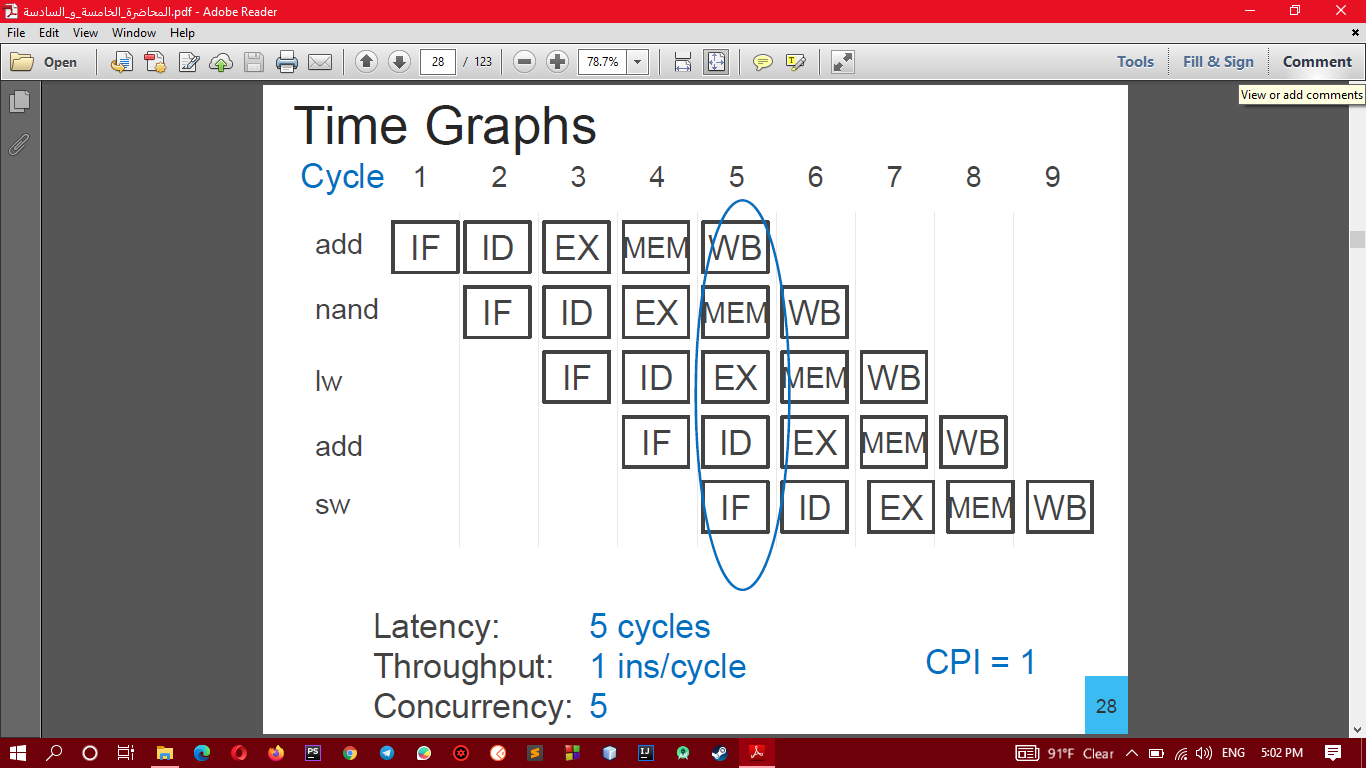The height and width of the screenshot is (768, 1366).
Task: Click the Open file button
Action: point(45,62)
